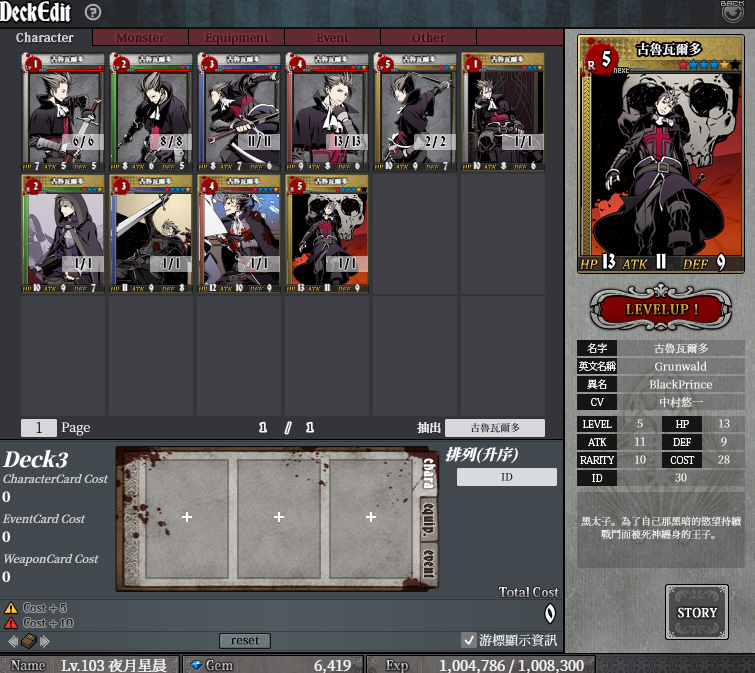Click the Exp value 1,004,786 / 1,008,300
The image size is (755, 673).
[x=511, y=665]
